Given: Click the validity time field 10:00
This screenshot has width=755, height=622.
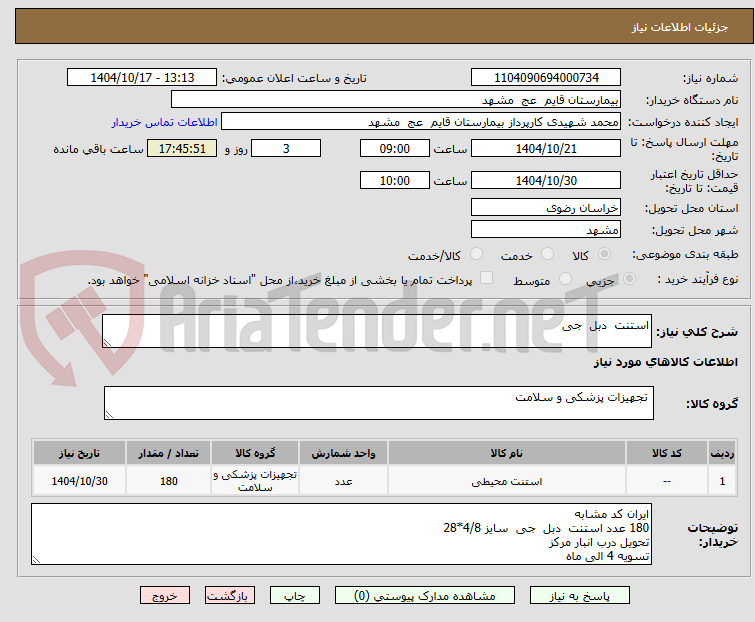Looking at the screenshot, I should point(394,181).
